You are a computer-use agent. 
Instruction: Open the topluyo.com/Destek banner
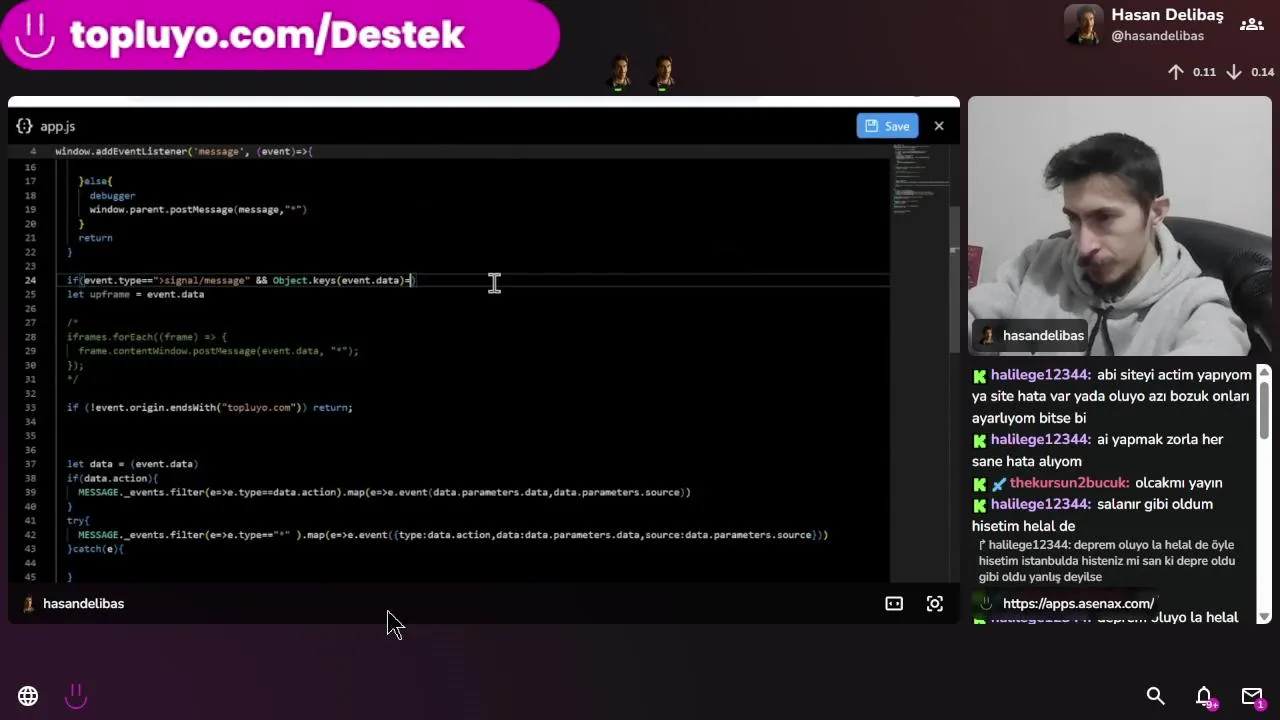point(279,35)
